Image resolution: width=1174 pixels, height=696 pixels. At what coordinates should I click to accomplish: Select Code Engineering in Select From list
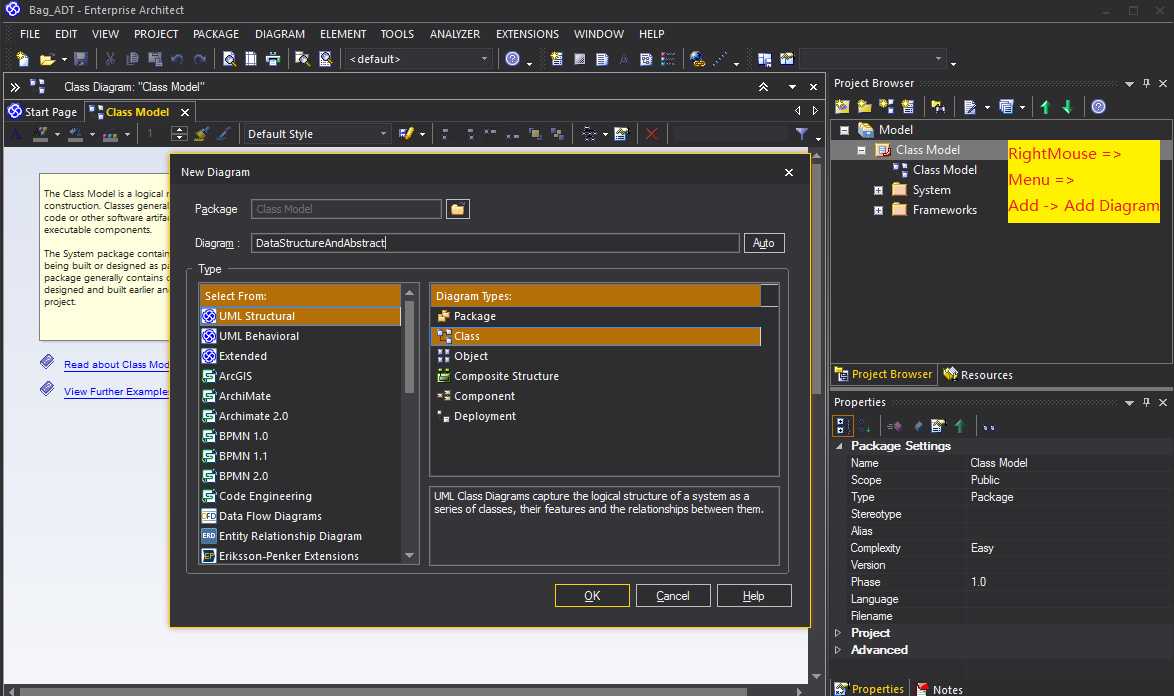click(x=300, y=496)
